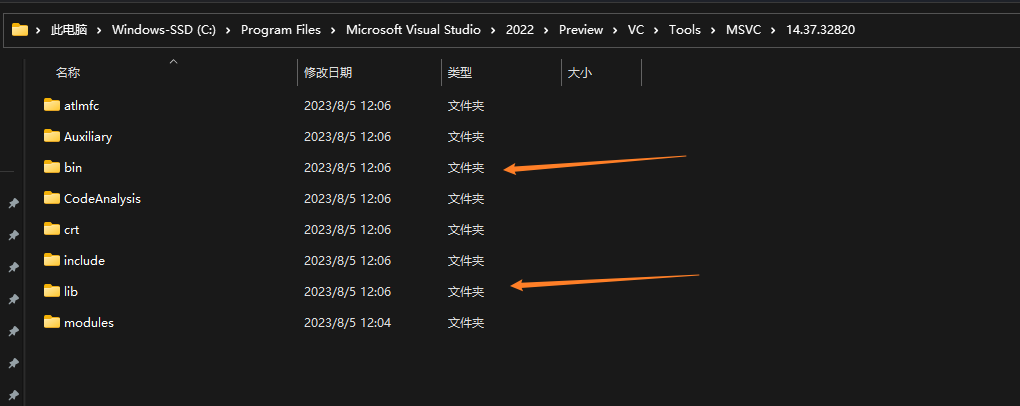Viewport: 1020px width, 406px height.
Task: Select the bin folder icon
Action: [x=52, y=167]
